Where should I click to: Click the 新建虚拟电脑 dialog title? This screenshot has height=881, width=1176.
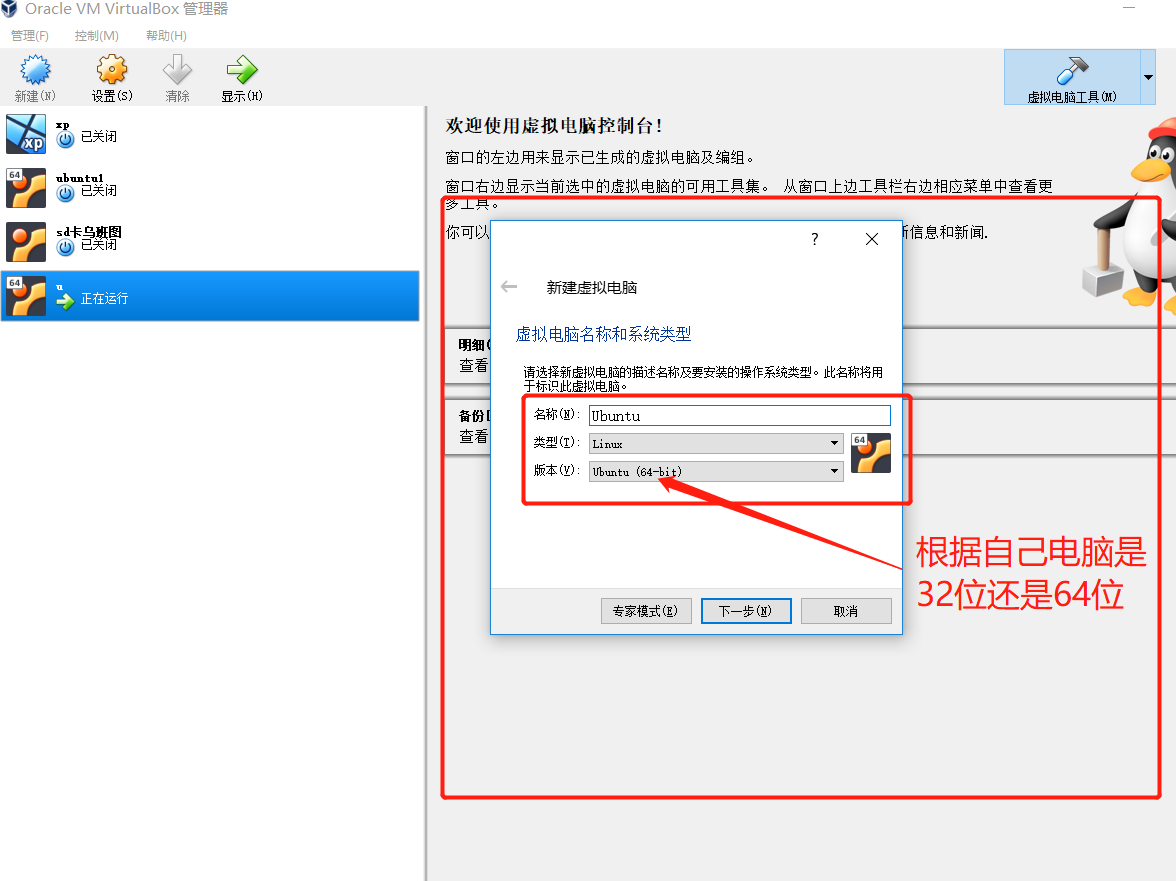pyautogui.click(x=592, y=287)
